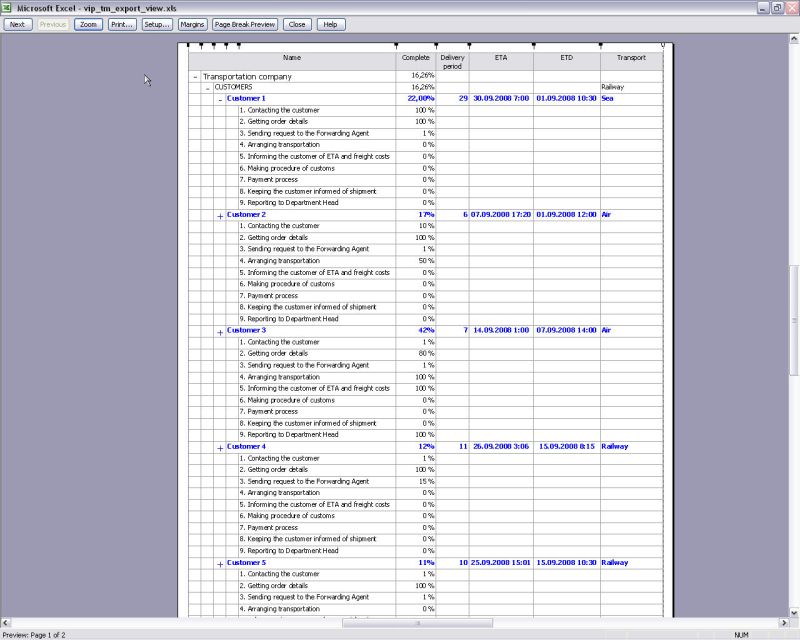Open Help from the preview toolbar
This screenshot has height=640, width=800.
[x=331, y=24]
